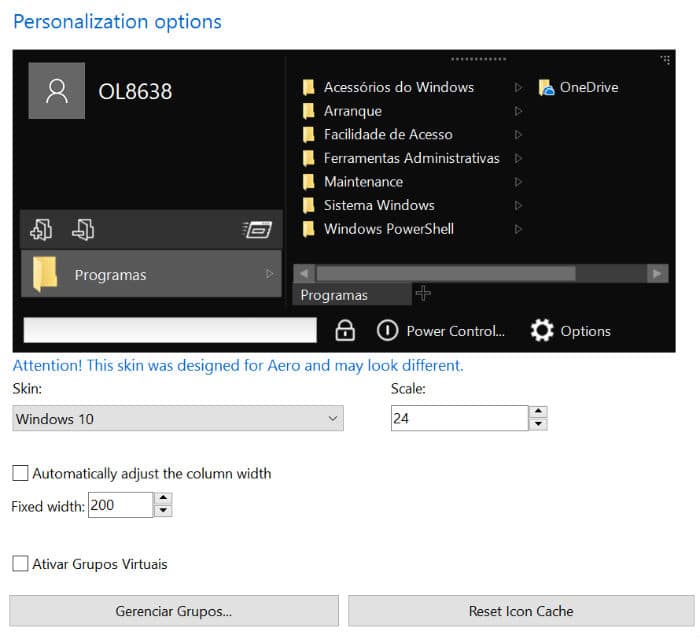The image size is (700, 639).
Task: Click the Personalization options heading
Action: pyautogui.click(x=117, y=22)
